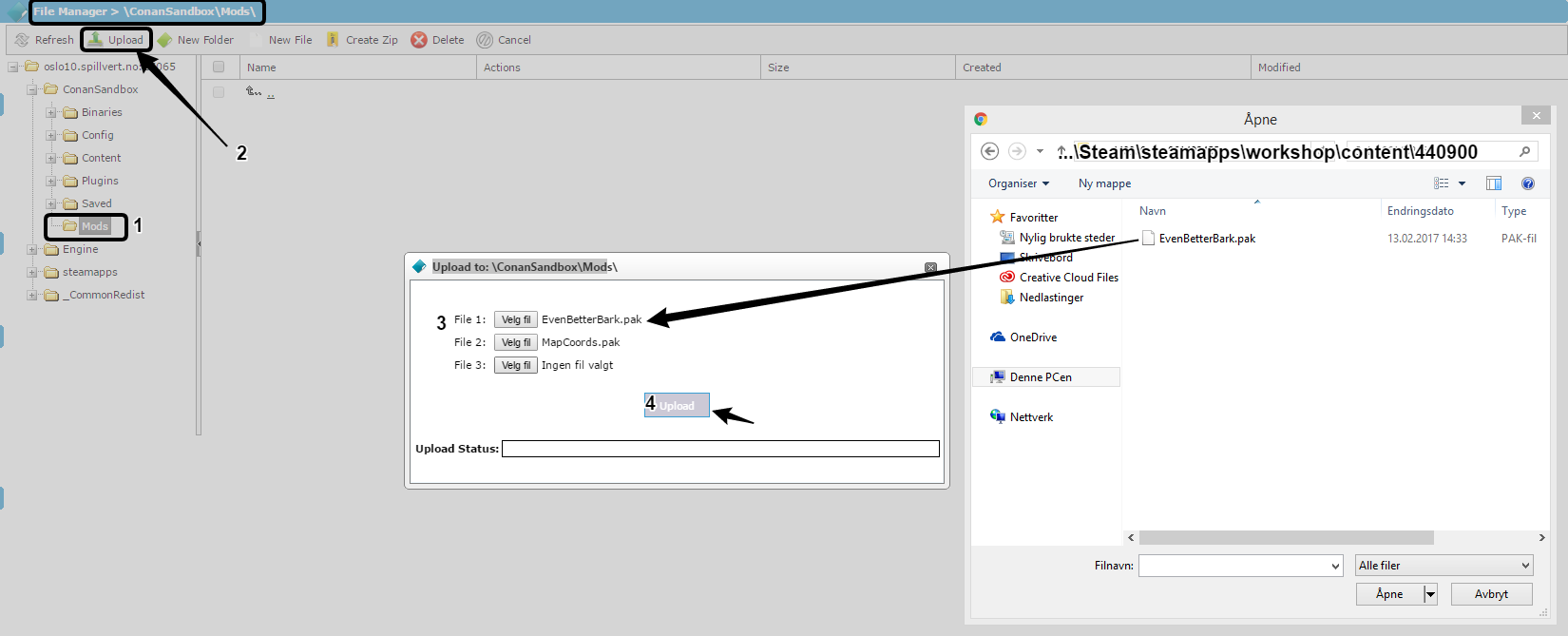Viewport: 1568px width, 636px height.
Task: Select the Engine folder
Action: (x=80, y=249)
